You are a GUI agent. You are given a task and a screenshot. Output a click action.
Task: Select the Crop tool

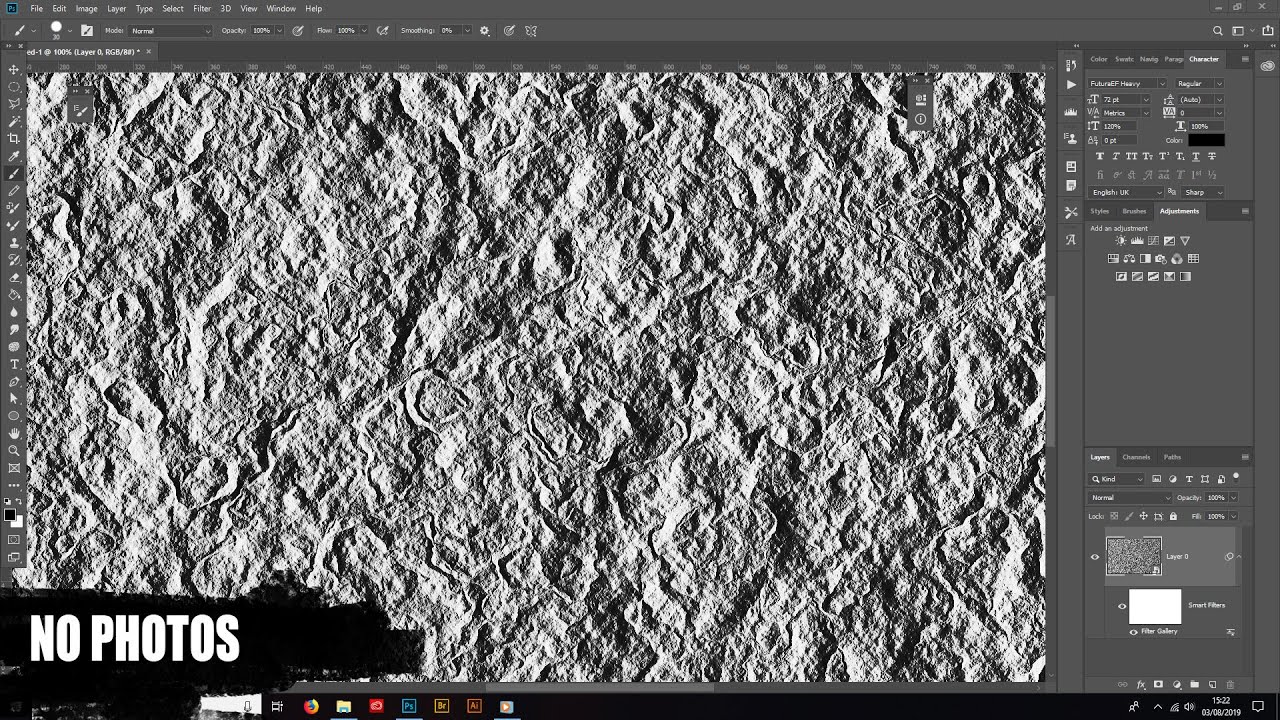[x=14, y=138]
